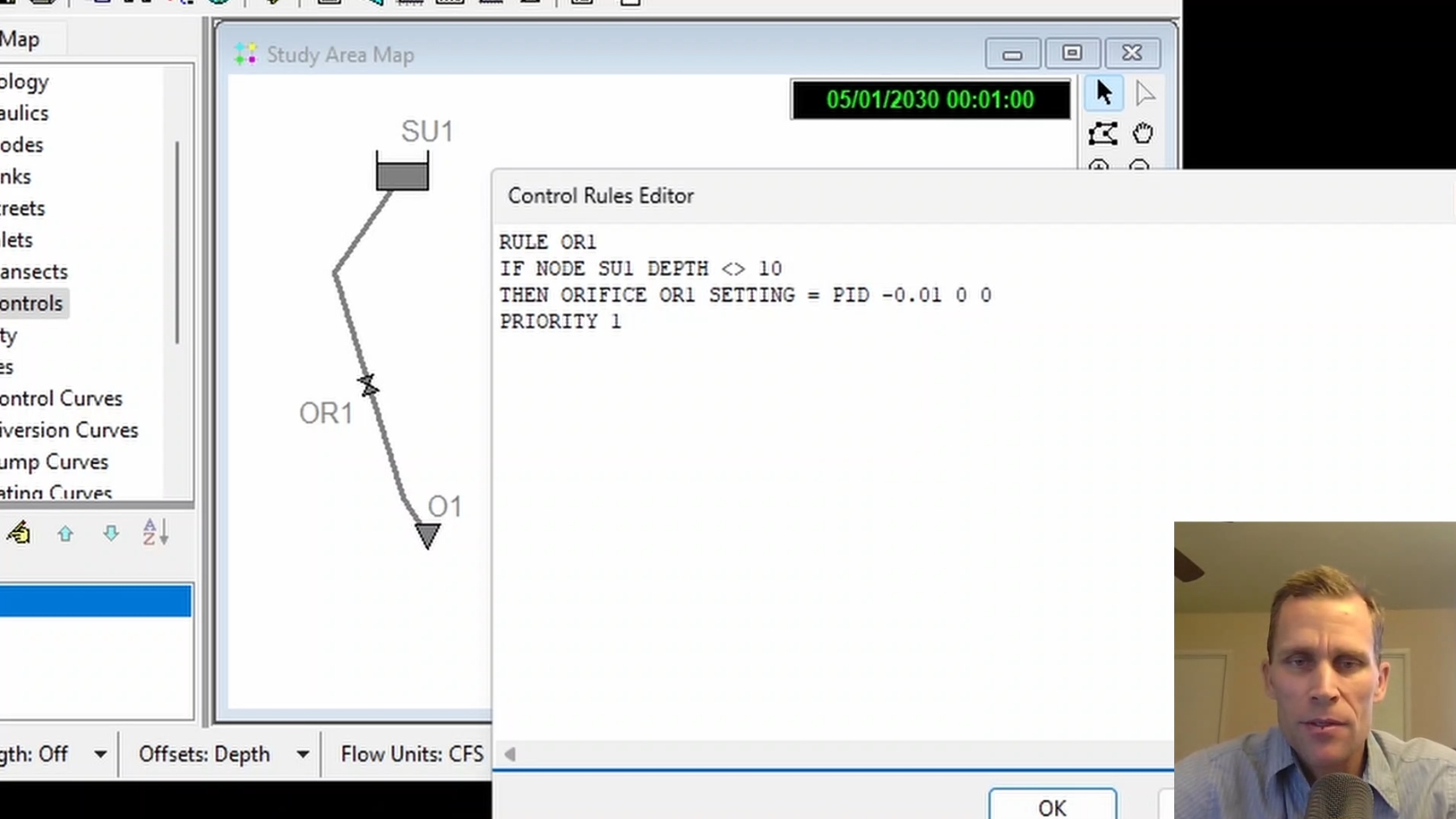Move selected item down with the arrow
1456x819 pixels.
[111, 533]
